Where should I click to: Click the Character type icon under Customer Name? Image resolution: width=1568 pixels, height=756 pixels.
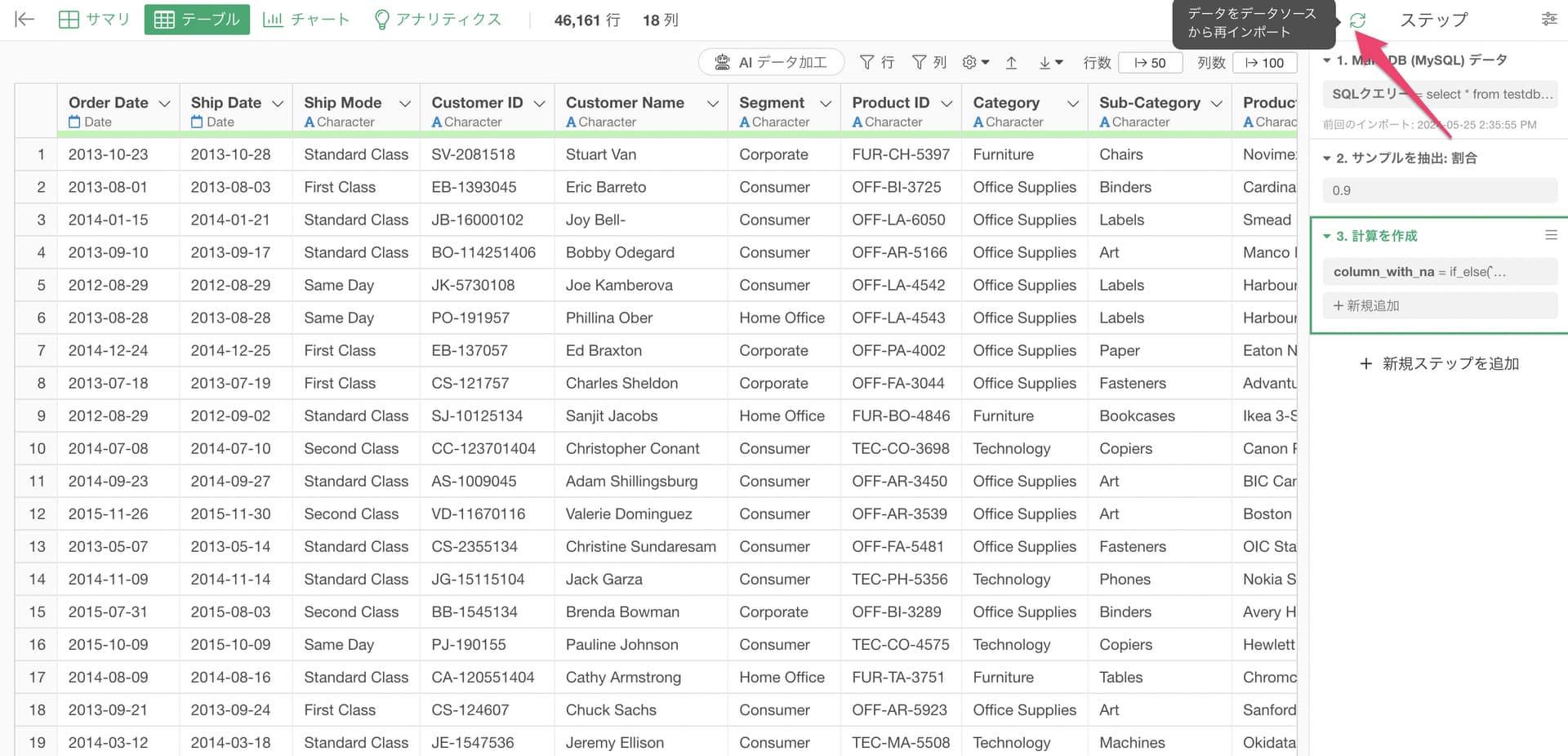[x=572, y=122]
